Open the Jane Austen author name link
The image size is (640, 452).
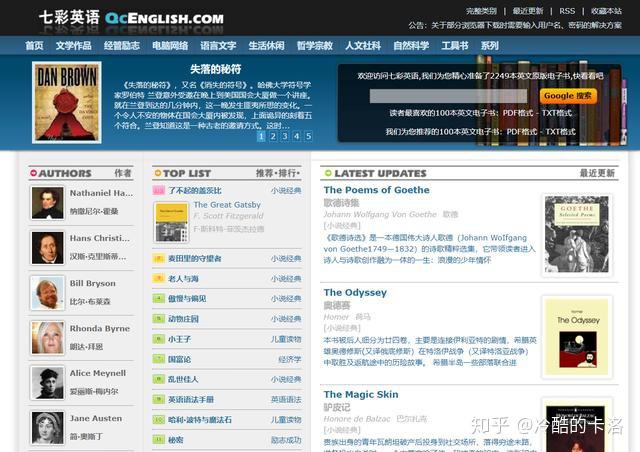(x=96, y=418)
